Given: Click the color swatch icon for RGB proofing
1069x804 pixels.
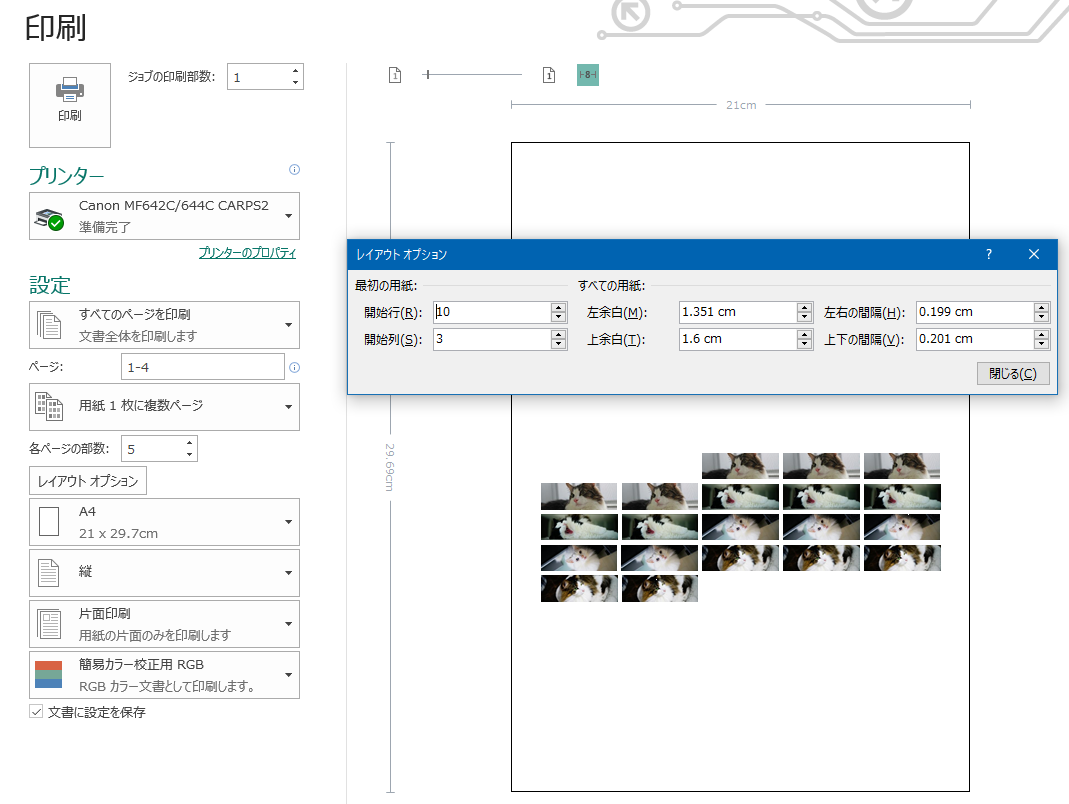Looking at the screenshot, I should pos(48,674).
